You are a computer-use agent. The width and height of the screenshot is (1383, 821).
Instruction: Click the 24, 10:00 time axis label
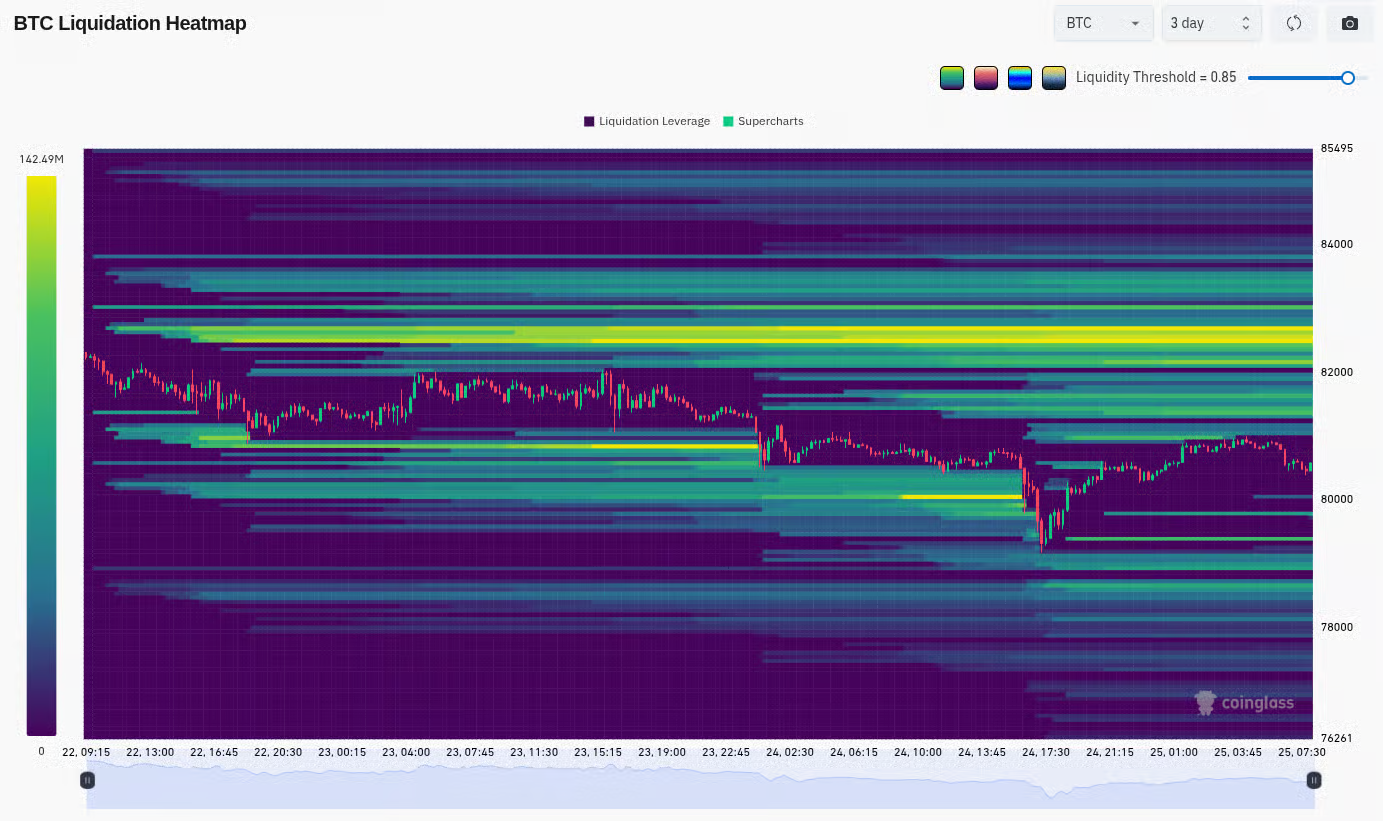click(918, 752)
